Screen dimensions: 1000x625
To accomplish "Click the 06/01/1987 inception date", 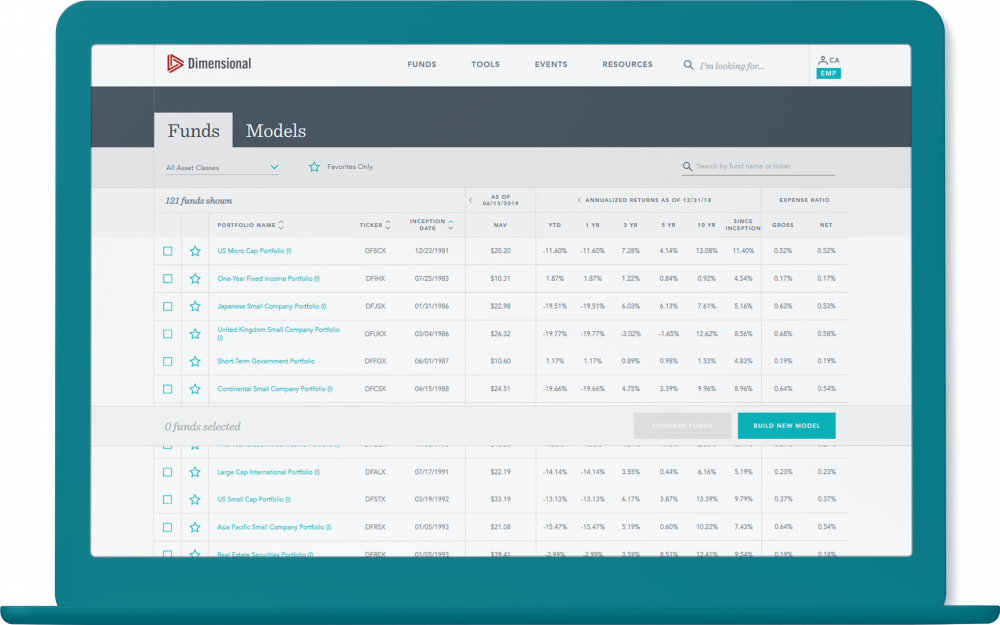I will point(432,362).
